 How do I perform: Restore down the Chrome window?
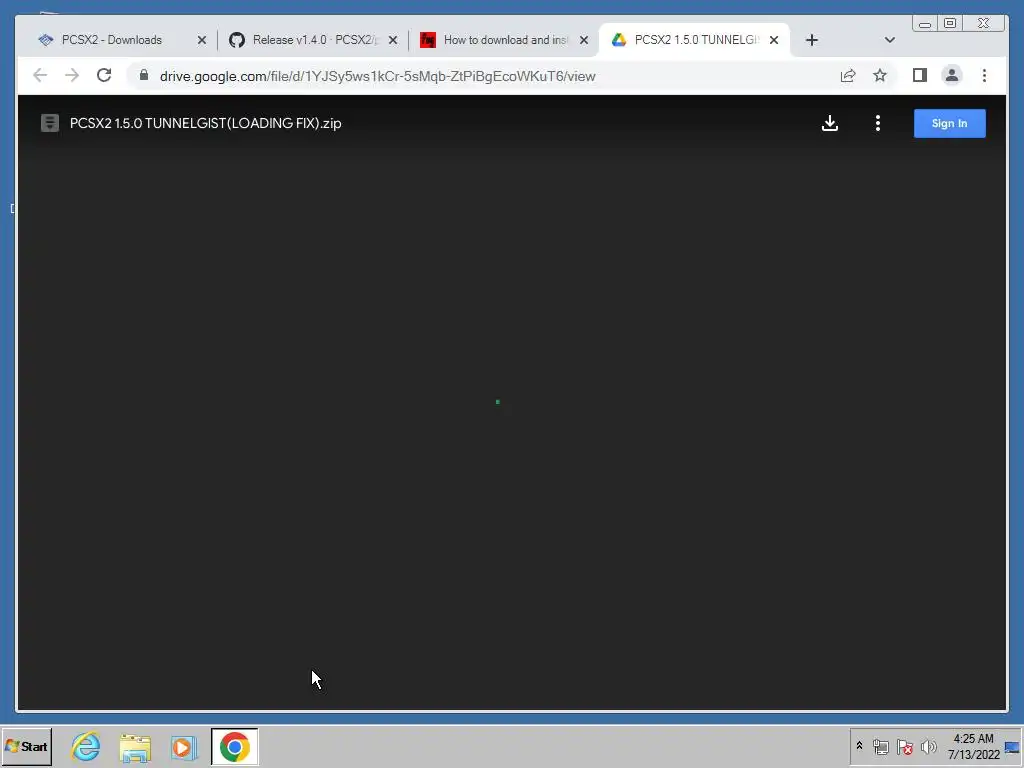950,24
